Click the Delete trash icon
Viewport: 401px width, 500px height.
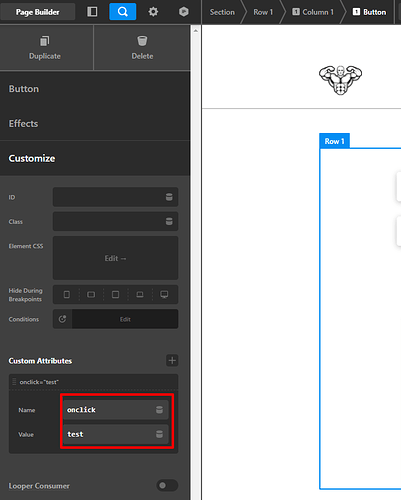(x=142, y=41)
